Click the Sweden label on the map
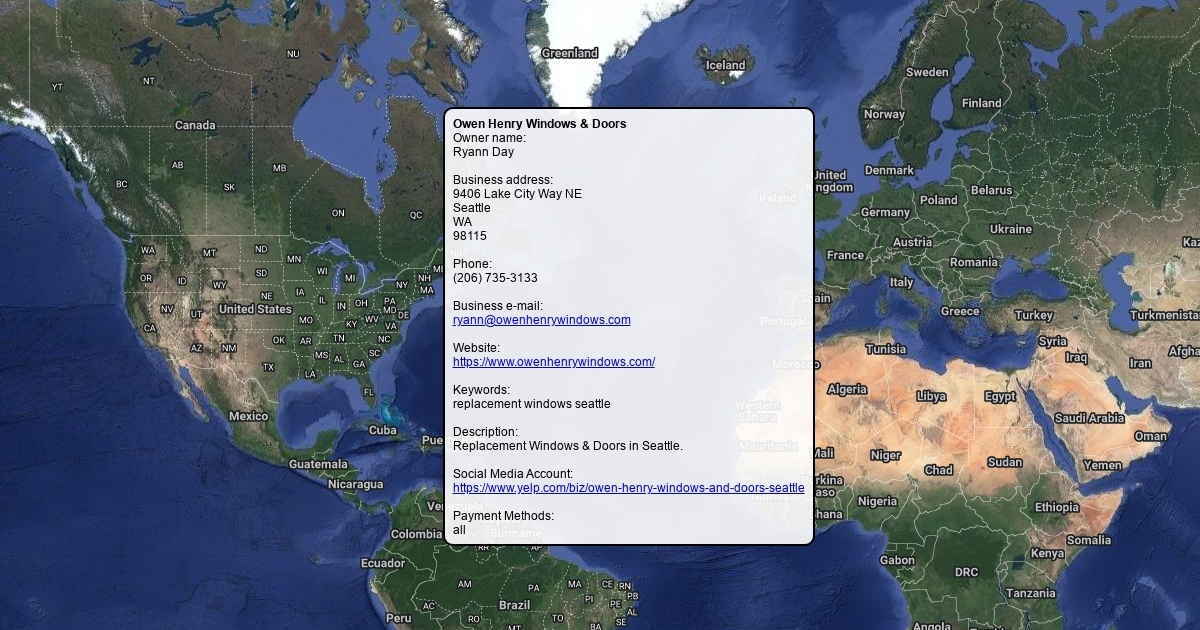The image size is (1200, 630). click(x=927, y=72)
